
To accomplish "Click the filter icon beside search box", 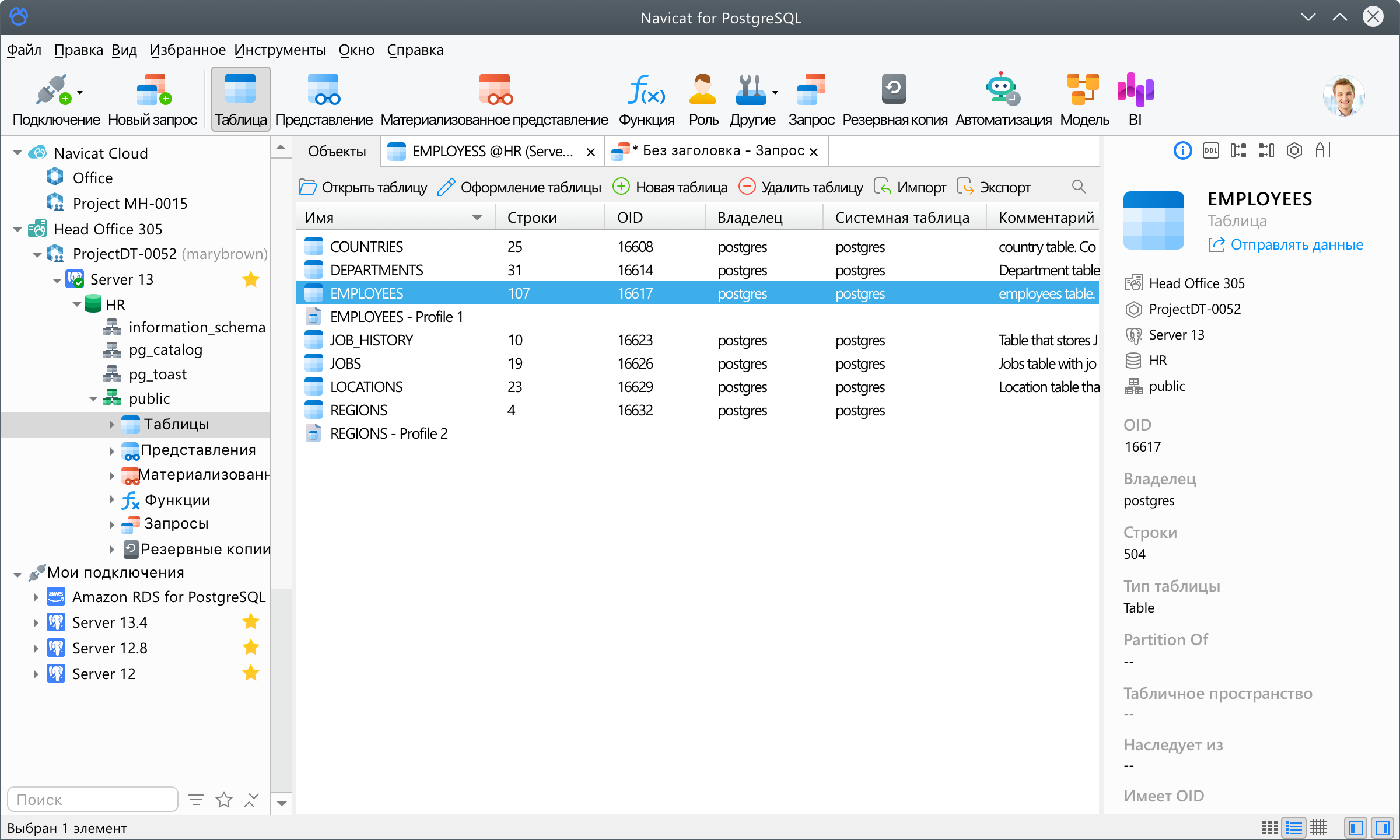I will point(196,800).
